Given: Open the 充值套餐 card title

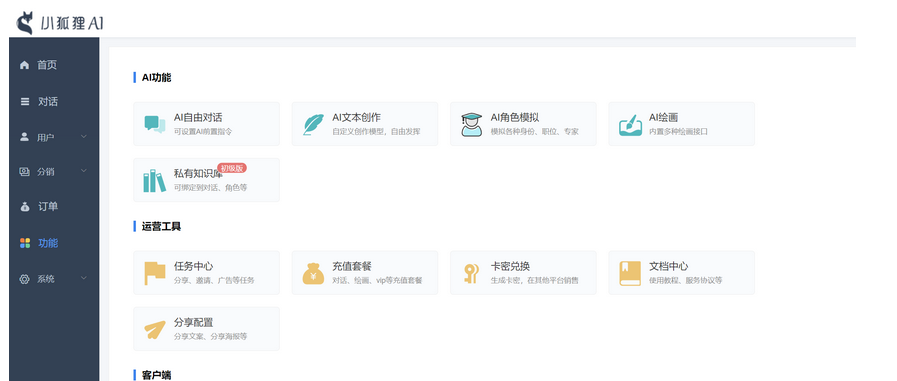Looking at the screenshot, I should (x=352, y=267).
